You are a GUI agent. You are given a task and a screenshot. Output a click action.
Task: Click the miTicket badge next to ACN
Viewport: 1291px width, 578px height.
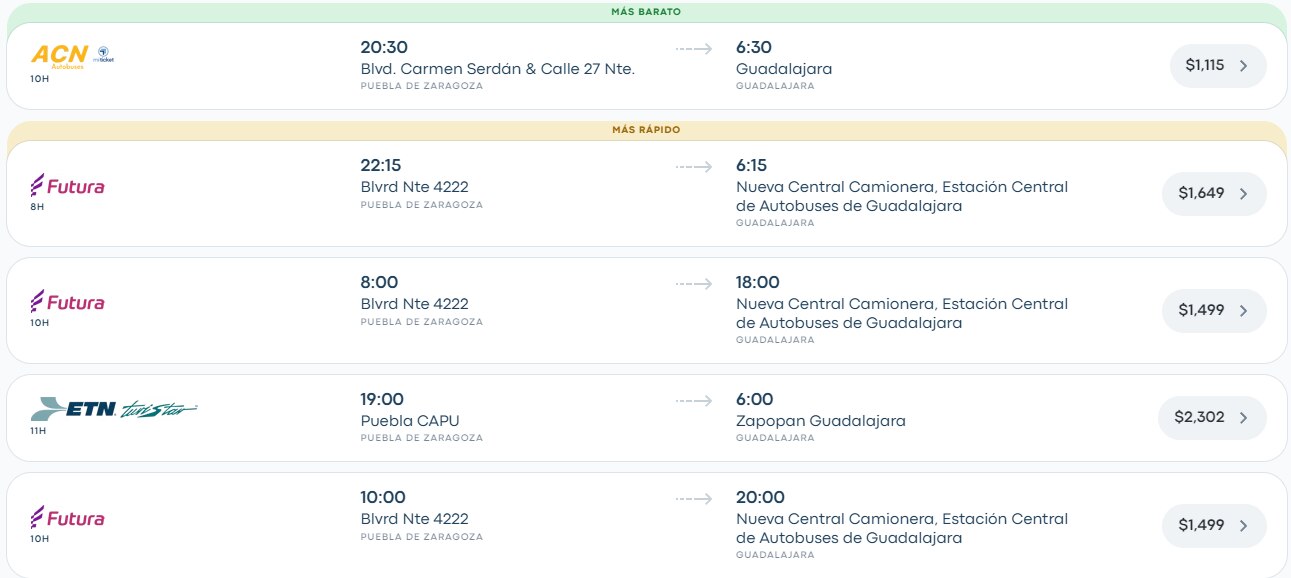(x=104, y=54)
